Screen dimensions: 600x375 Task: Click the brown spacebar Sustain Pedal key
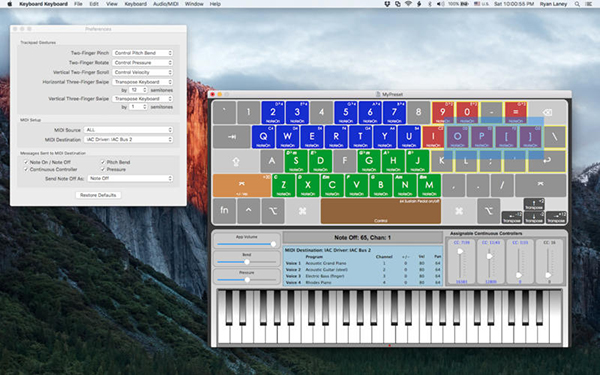coord(381,210)
